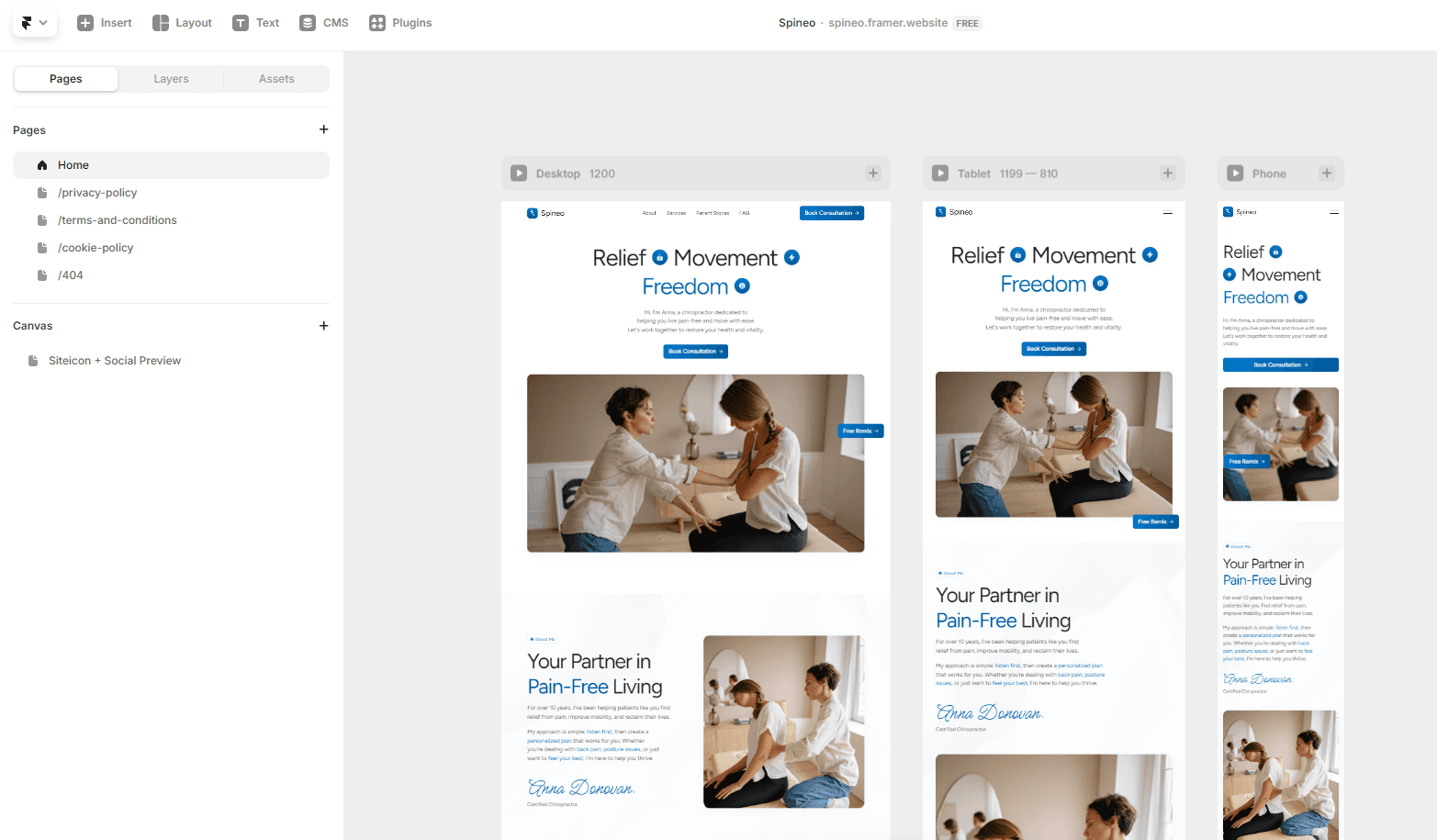1437x840 pixels.
Task: Add a new canvas with the Canvas plus icon
Action: point(323,326)
